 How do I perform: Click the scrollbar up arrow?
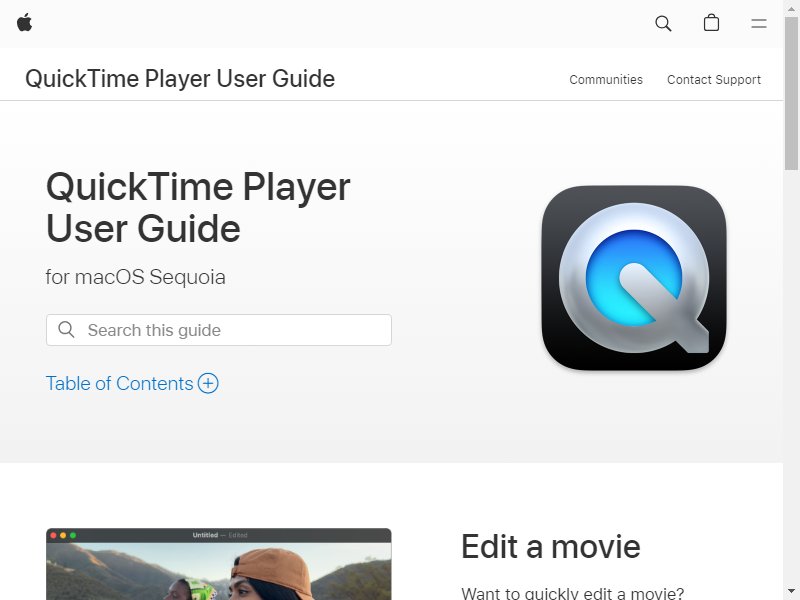pos(791,8)
